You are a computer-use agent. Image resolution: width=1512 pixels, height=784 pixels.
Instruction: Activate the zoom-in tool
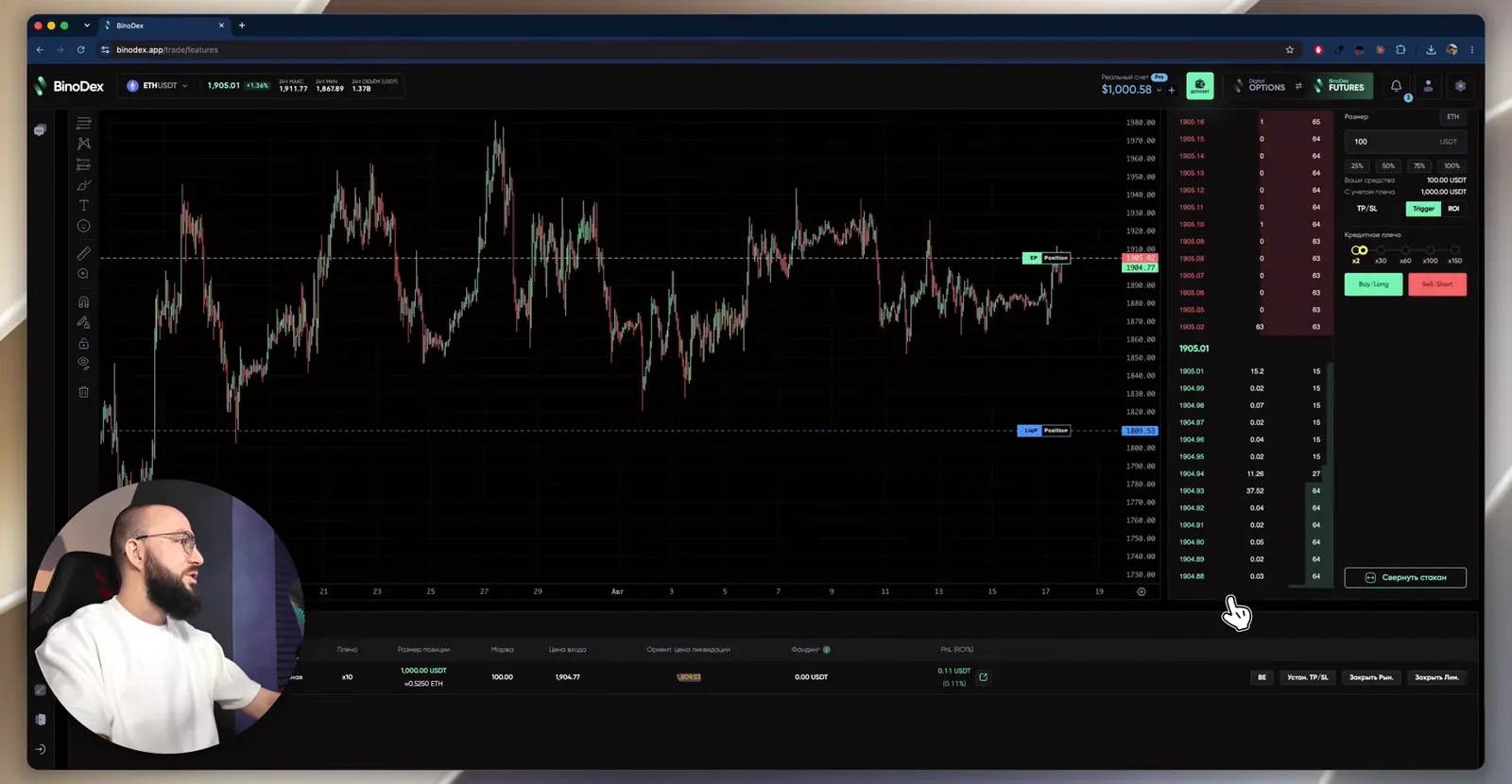pyautogui.click(x=84, y=274)
